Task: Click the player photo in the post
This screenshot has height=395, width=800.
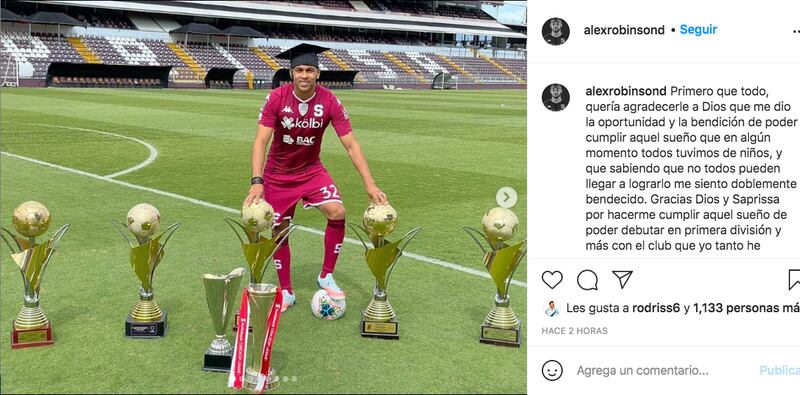Action: [263, 197]
